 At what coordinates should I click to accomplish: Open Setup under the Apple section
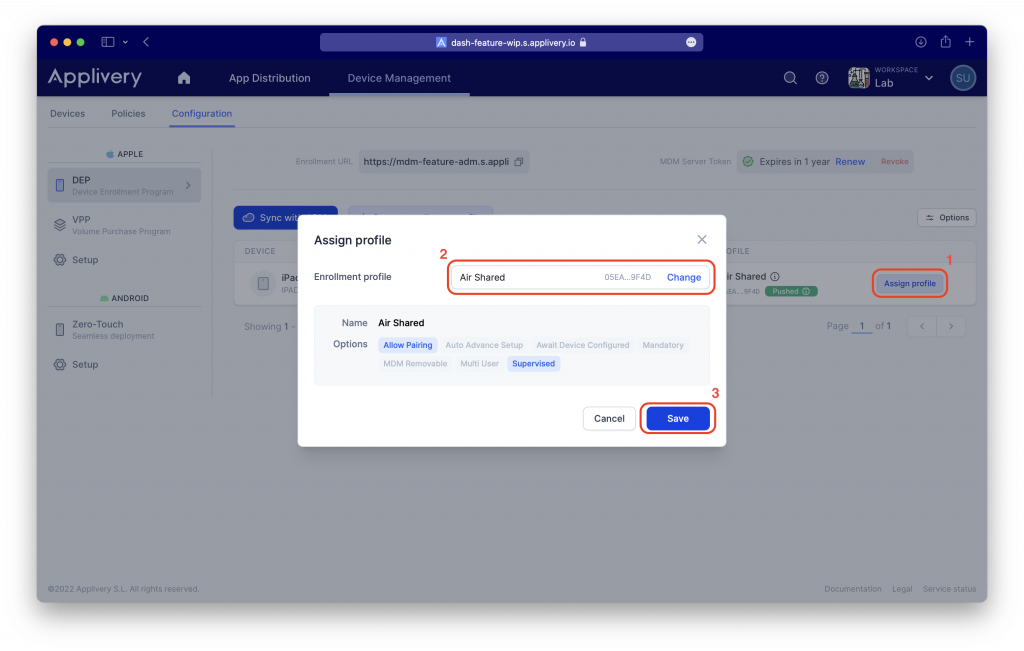(85, 260)
